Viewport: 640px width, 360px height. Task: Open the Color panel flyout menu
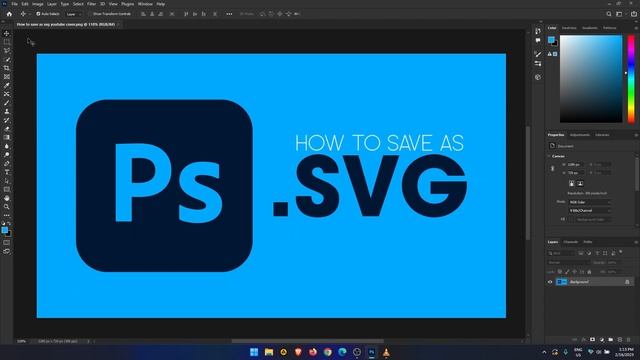pos(636,28)
